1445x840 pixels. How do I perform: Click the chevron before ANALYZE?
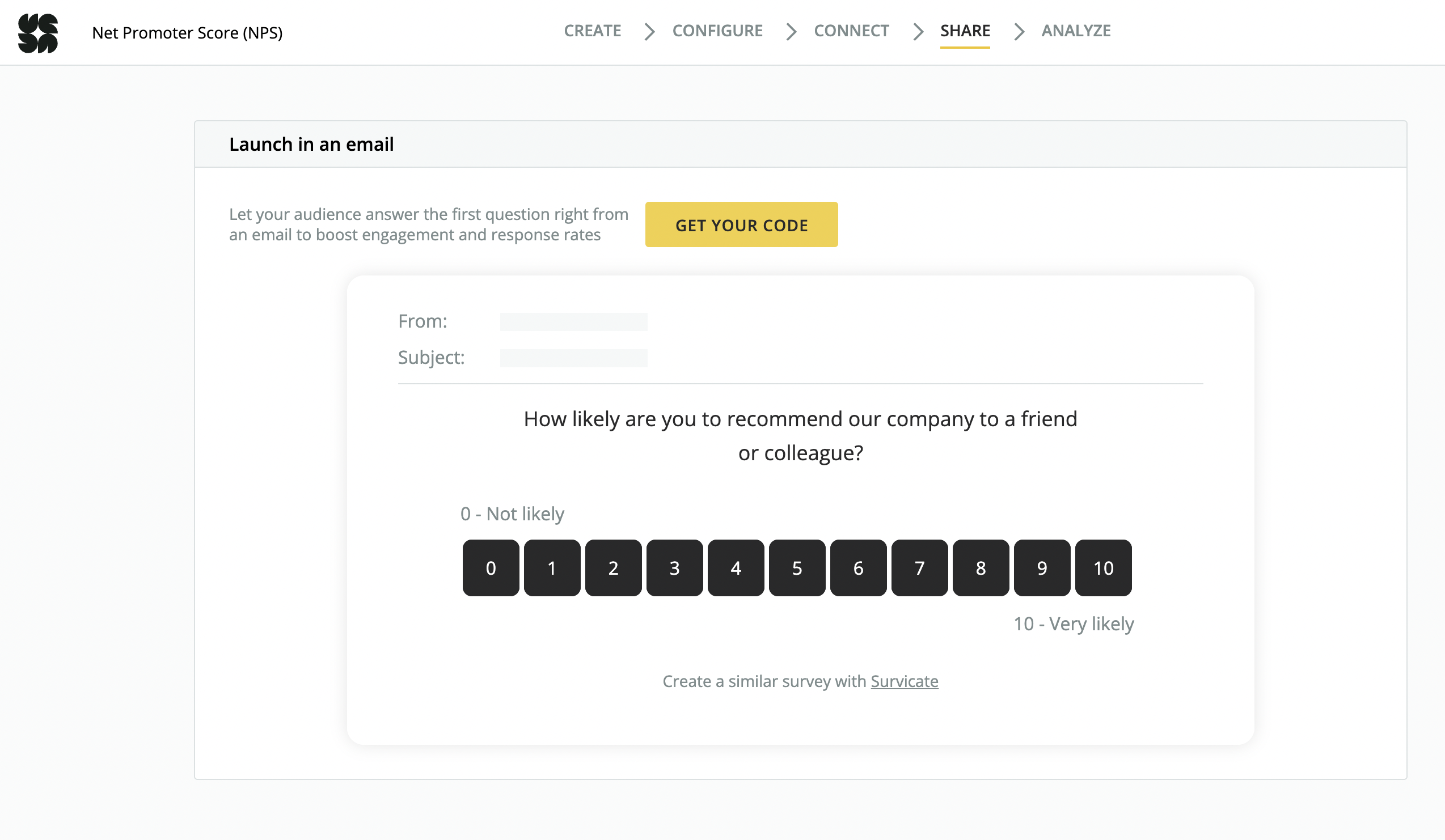(x=1019, y=32)
